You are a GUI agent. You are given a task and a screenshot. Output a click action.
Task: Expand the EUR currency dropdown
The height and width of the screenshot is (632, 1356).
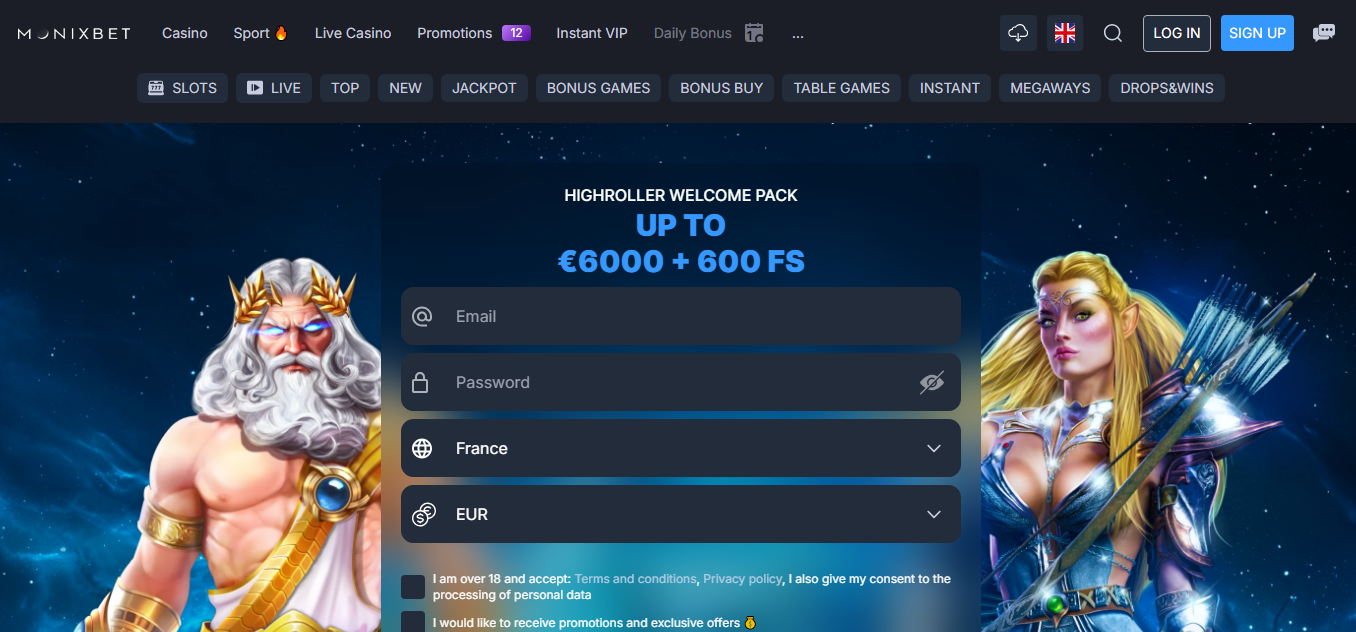click(x=681, y=514)
